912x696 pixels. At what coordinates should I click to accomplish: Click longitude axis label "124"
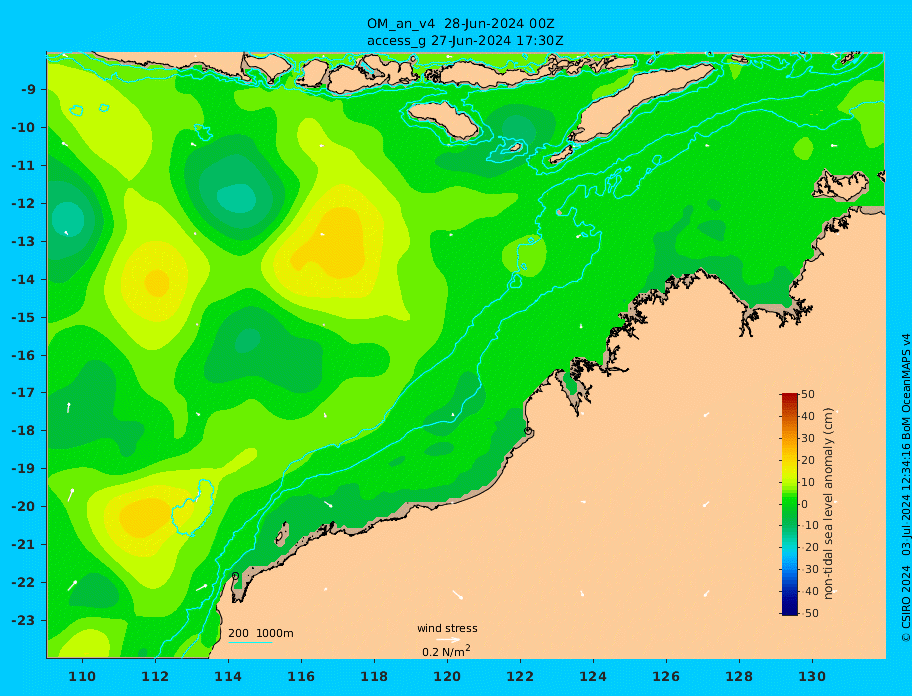[x=593, y=676]
